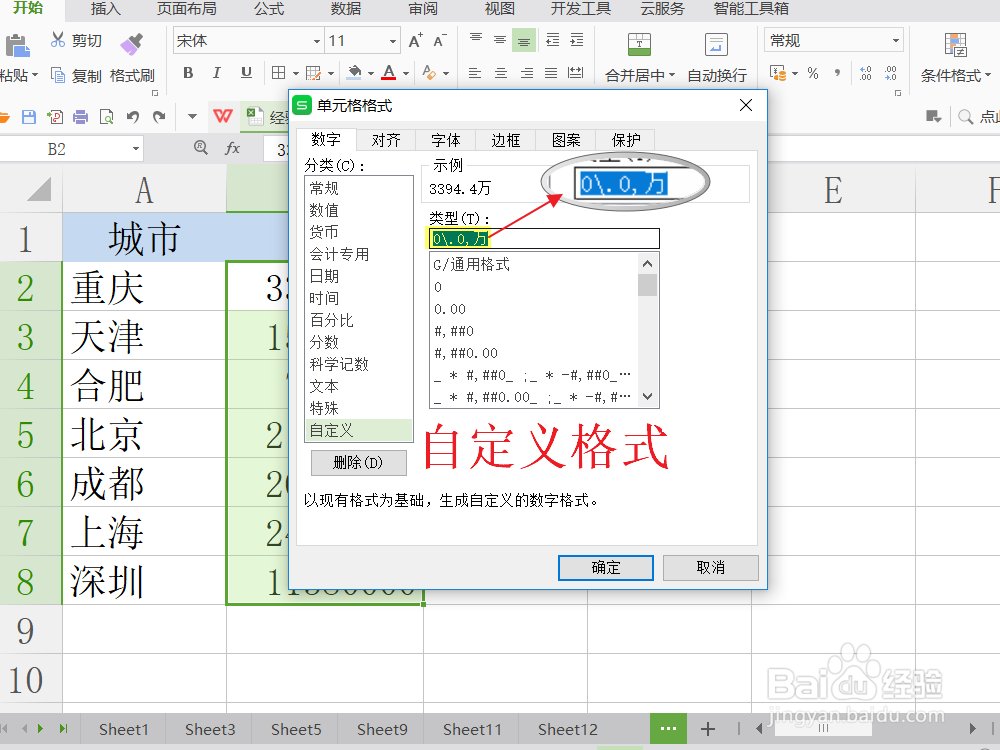Click the align right icon

[x=527, y=73]
